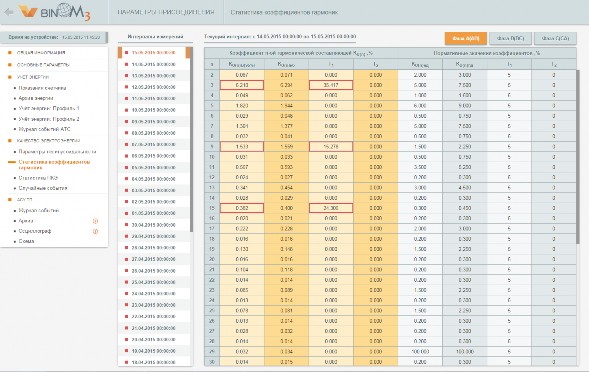Select interval 08.05.2015 00:00:00

(x=153, y=133)
